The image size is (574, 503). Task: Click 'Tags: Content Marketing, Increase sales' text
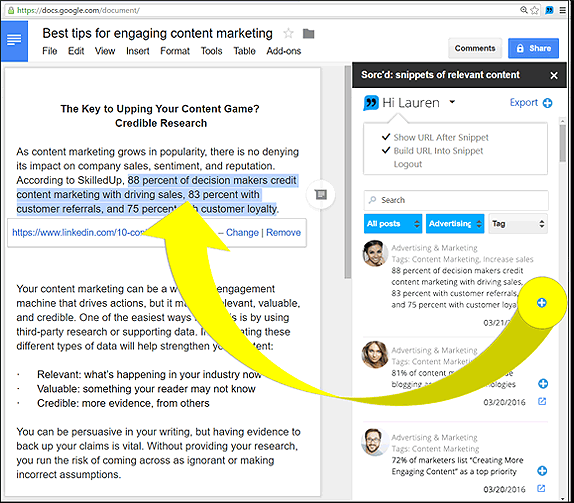tap(462, 259)
